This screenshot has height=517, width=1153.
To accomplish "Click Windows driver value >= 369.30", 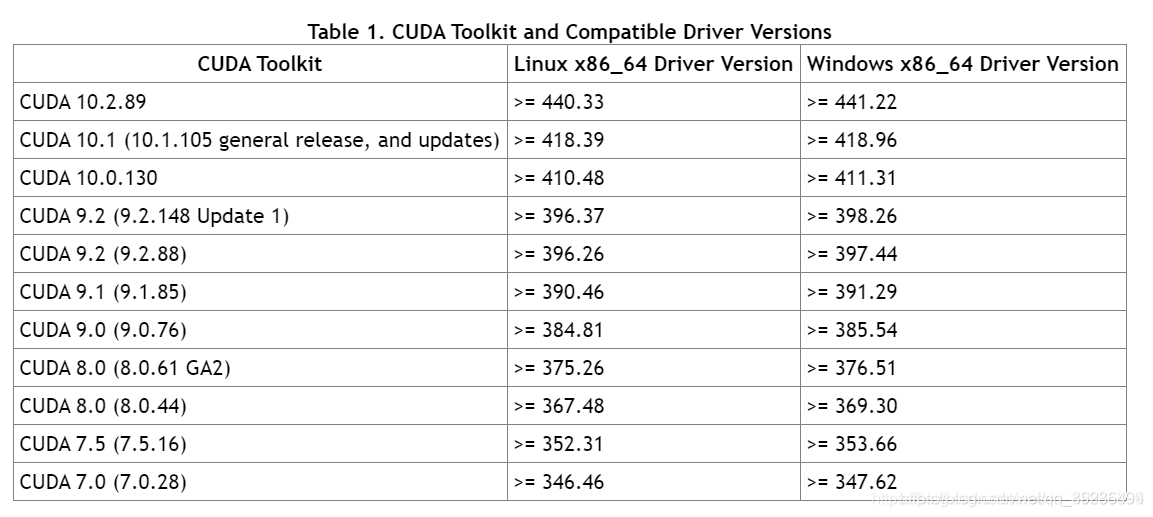I will coord(852,406).
